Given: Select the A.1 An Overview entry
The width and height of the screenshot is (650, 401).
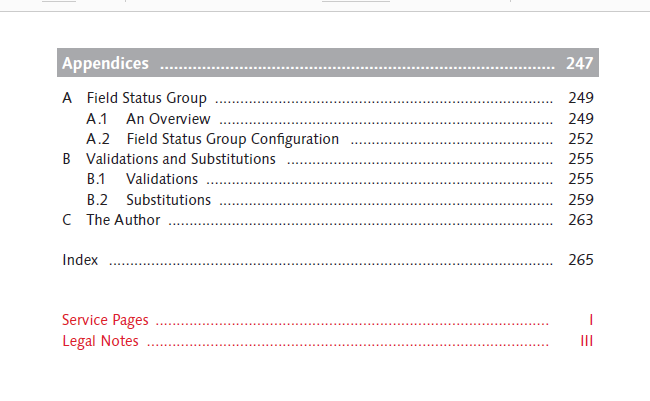Looking at the screenshot, I should pyautogui.click(x=148, y=119).
